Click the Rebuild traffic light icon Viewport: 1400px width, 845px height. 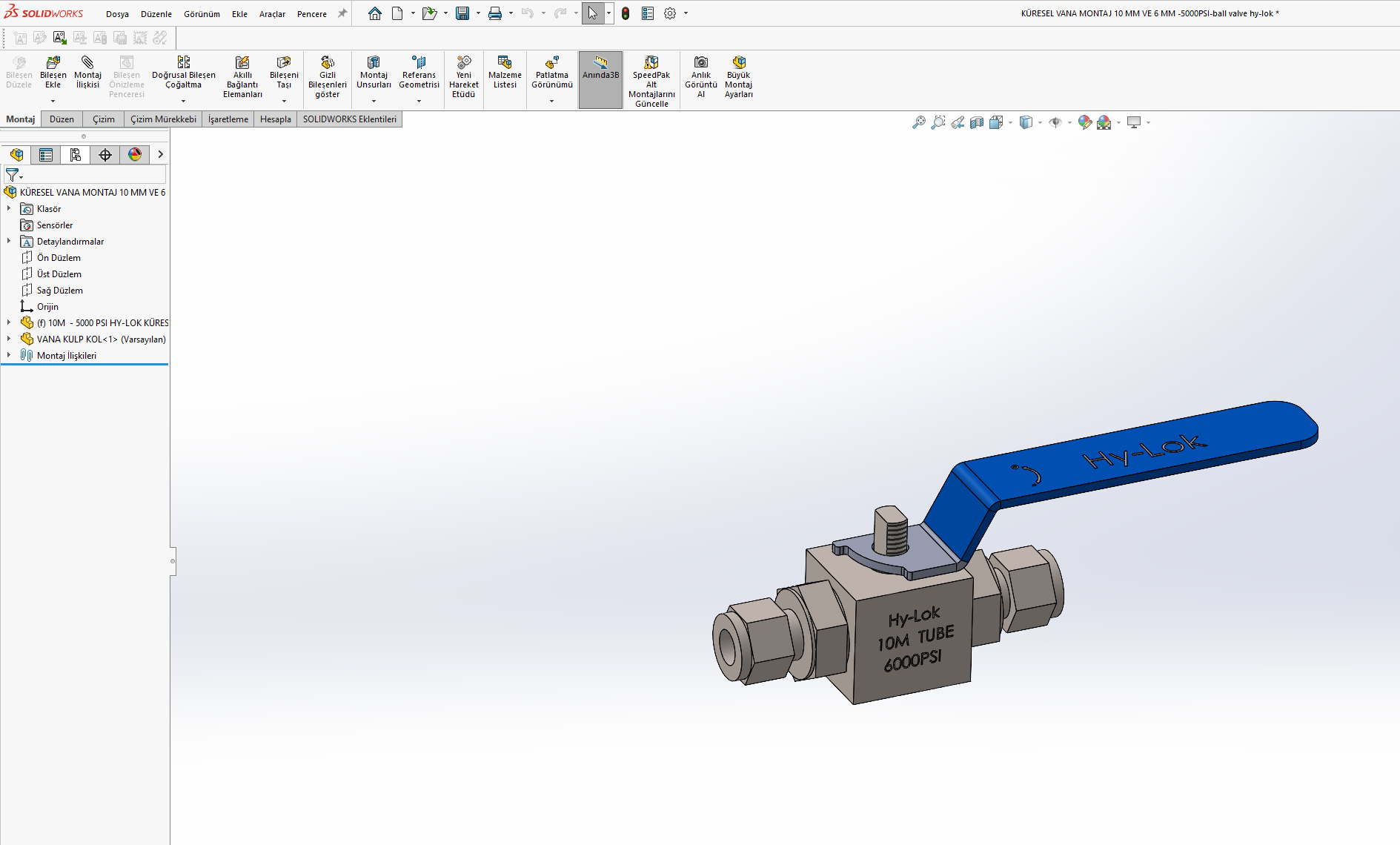pyautogui.click(x=626, y=13)
